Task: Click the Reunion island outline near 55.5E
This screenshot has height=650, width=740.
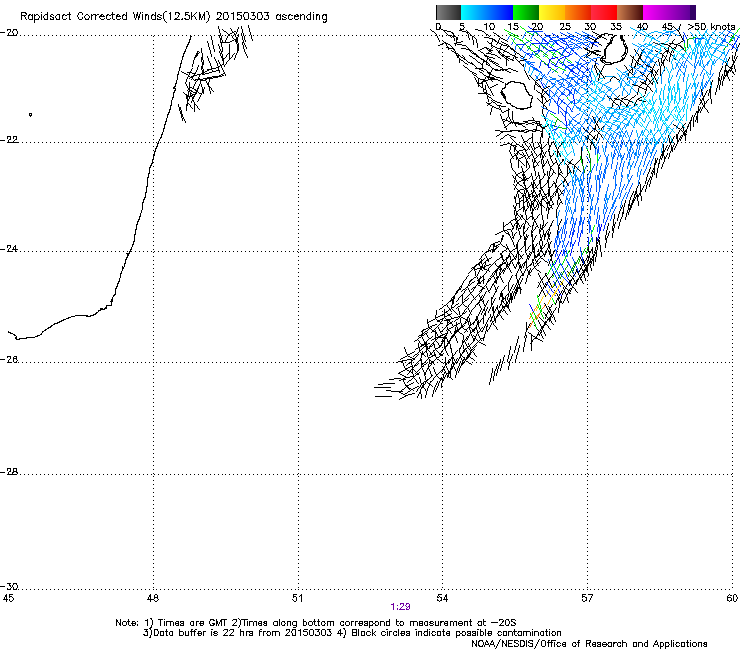Action: tap(517, 95)
